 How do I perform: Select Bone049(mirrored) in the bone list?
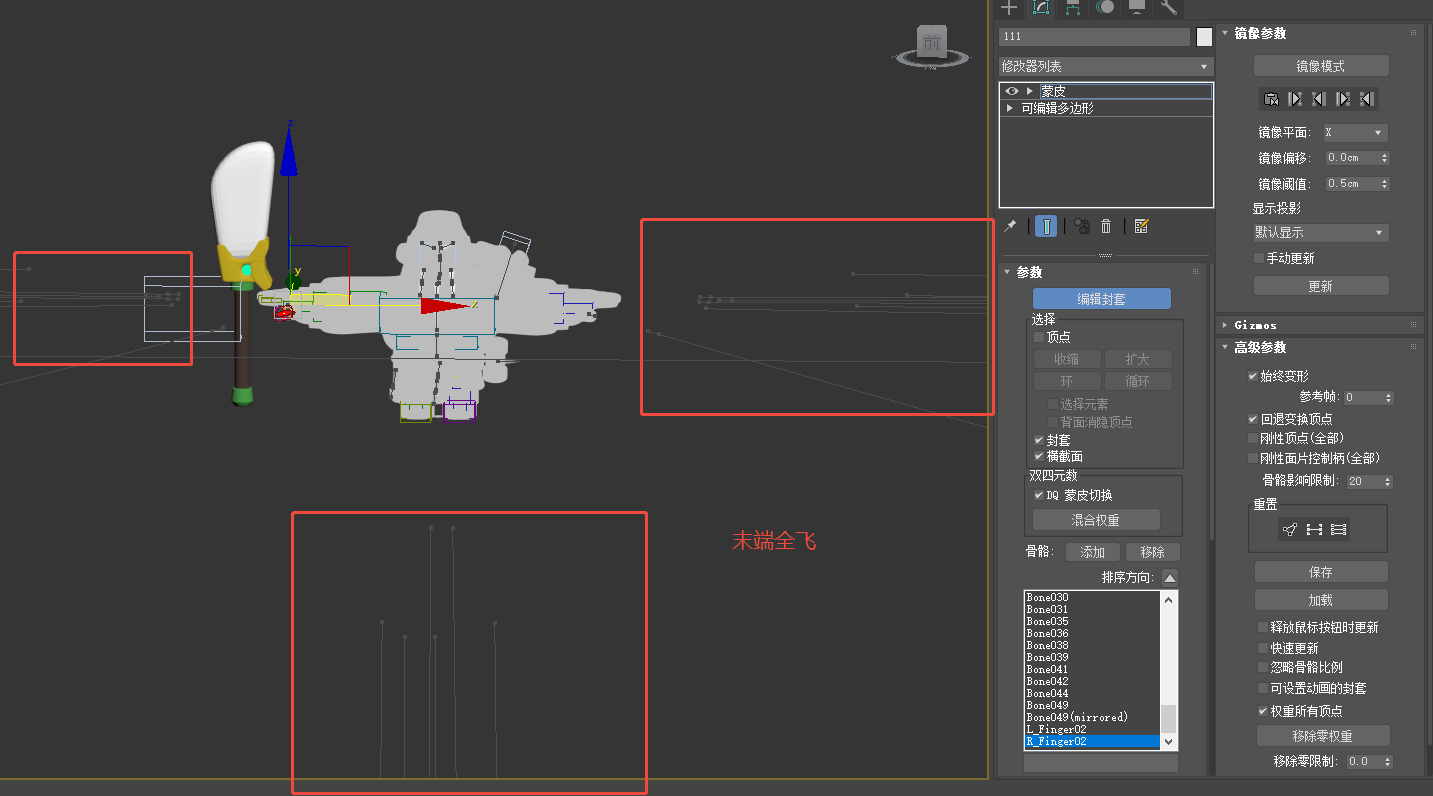1076,718
